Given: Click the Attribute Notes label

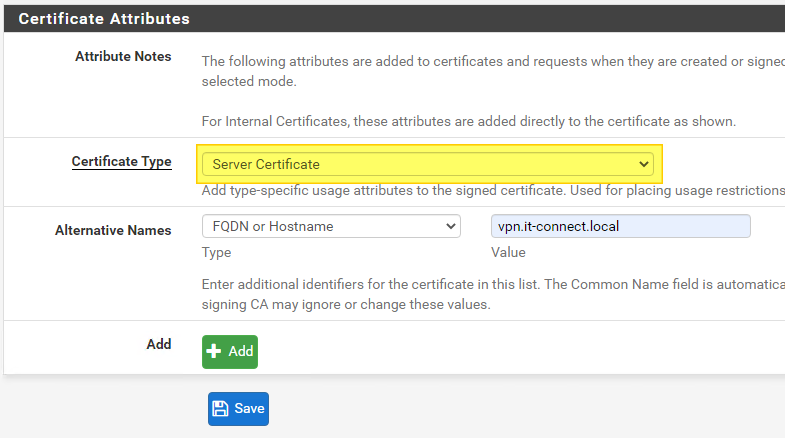Looking at the screenshot, I should point(123,57).
